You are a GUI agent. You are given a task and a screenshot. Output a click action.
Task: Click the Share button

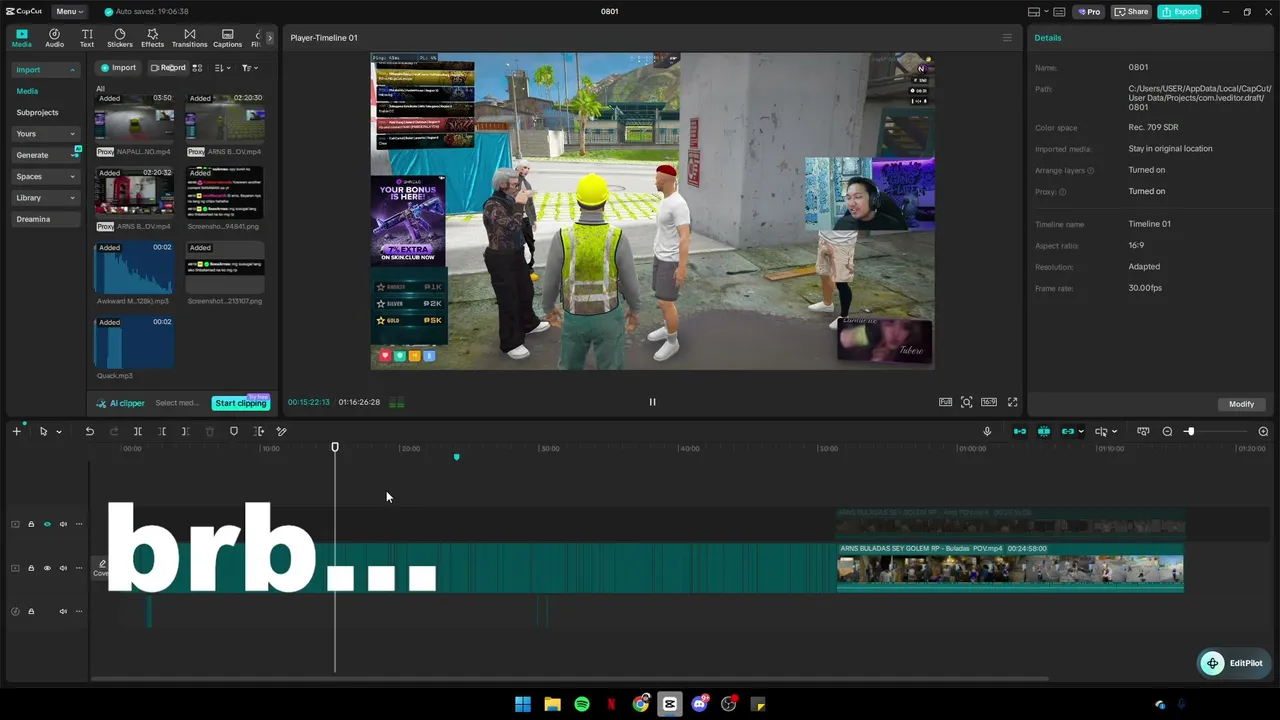pos(1132,12)
